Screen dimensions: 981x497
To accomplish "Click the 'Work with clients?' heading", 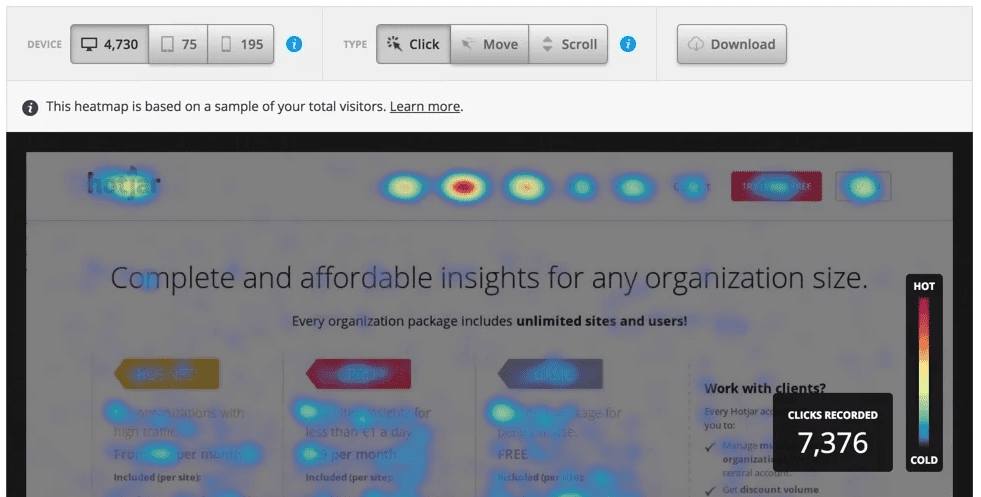I will (x=765, y=388).
